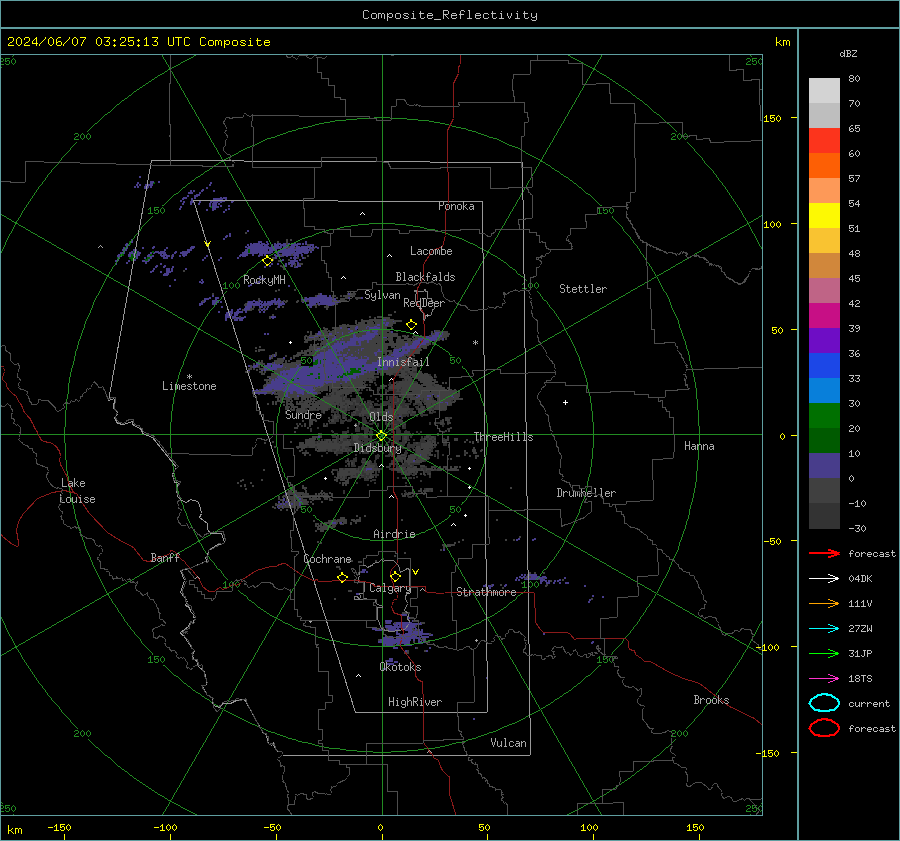Click the Brooks label
This screenshot has height=841, width=900.
pyautogui.click(x=711, y=700)
